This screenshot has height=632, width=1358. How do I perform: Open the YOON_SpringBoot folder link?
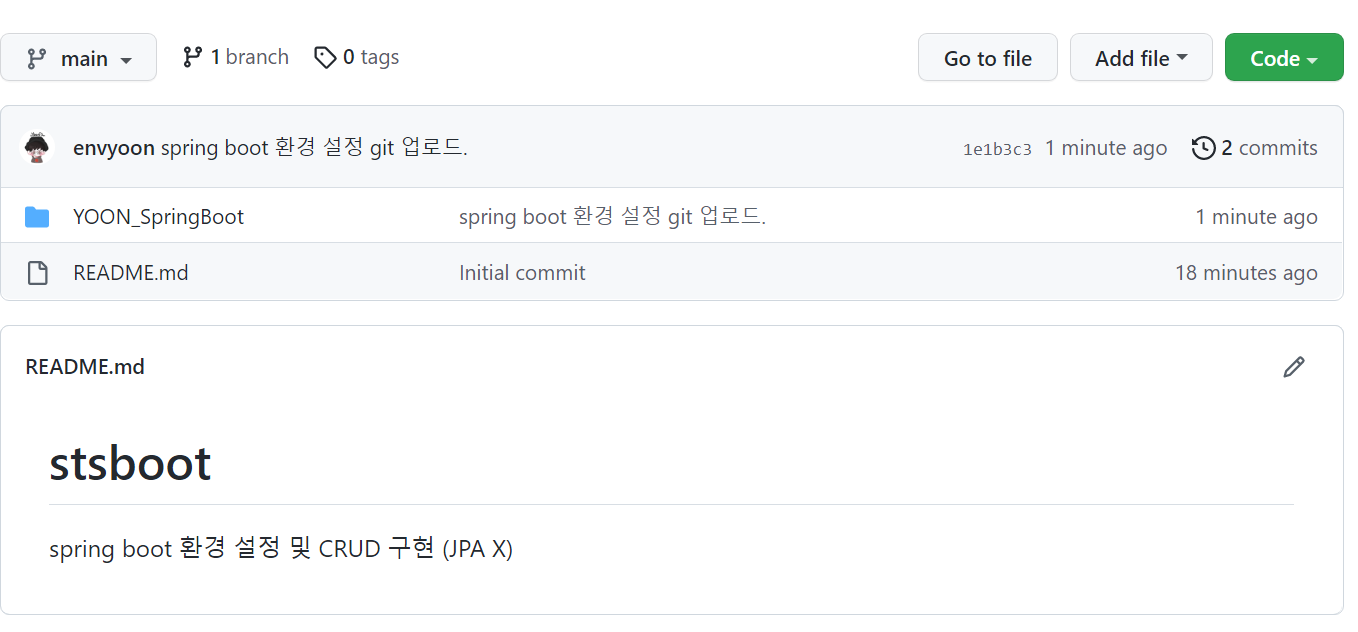[158, 216]
